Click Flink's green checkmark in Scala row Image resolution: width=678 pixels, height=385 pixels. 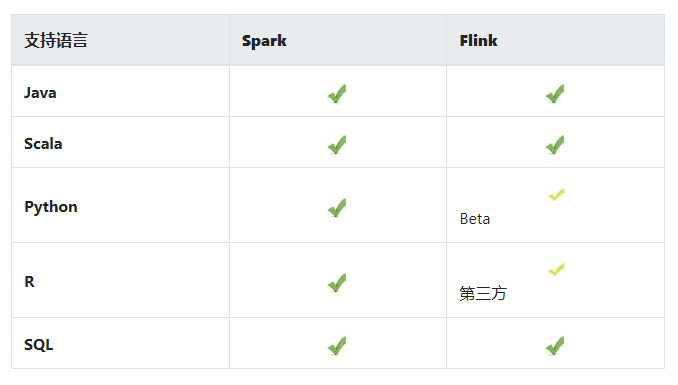click(555, 144)
